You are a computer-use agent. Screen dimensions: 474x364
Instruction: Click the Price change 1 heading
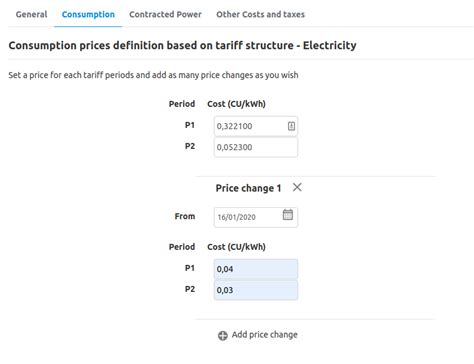coord(248,188)
